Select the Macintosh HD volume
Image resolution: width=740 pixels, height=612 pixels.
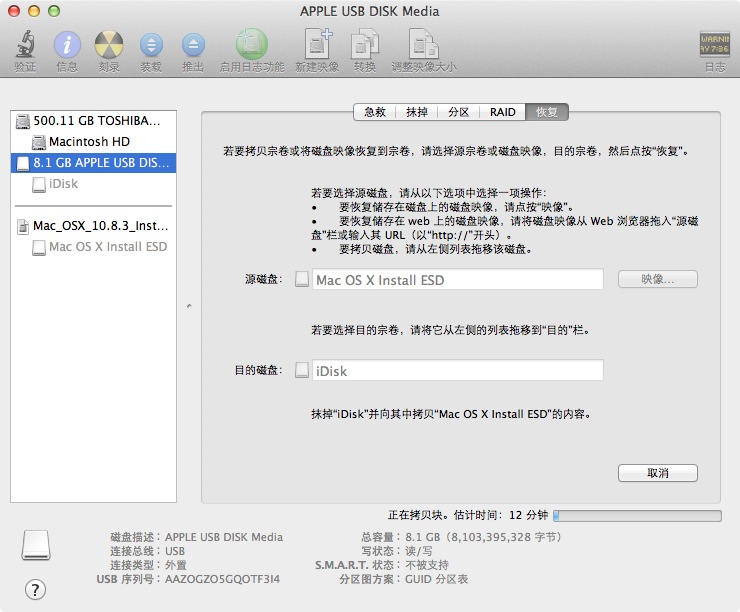coord(93,142)
